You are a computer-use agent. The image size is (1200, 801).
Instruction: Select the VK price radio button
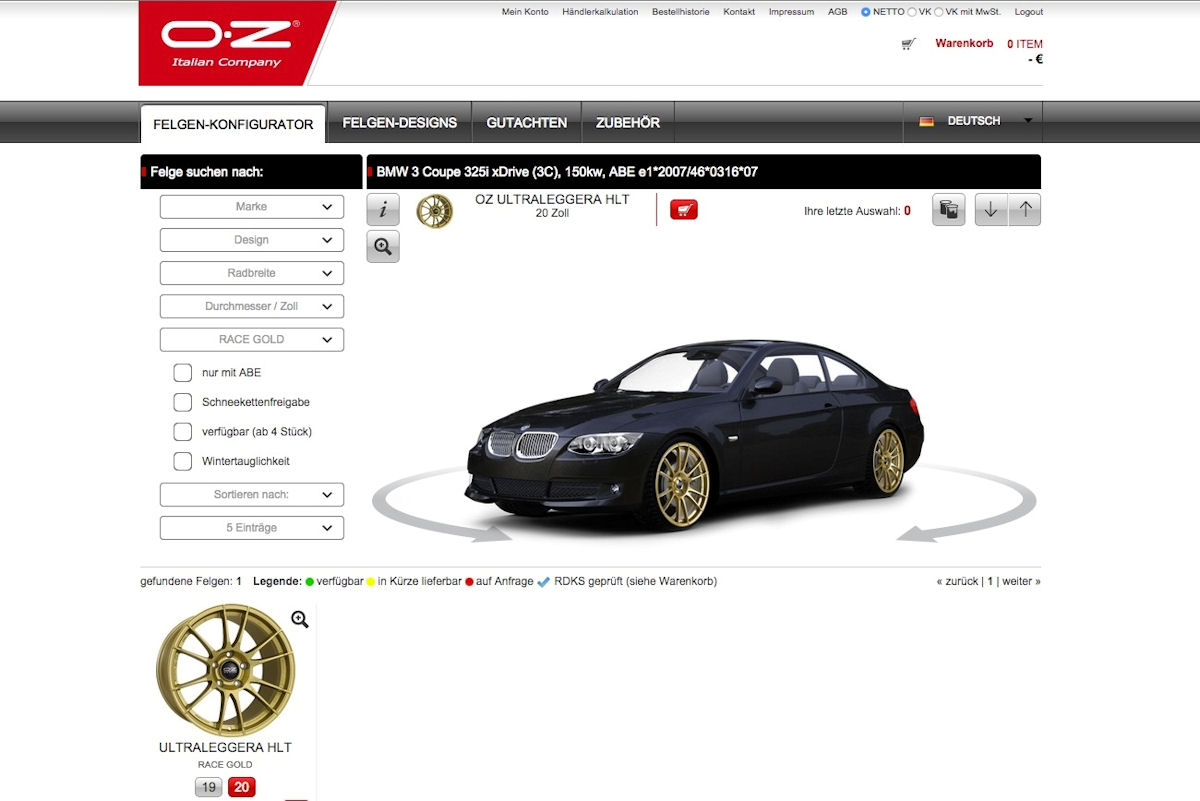point(912,12)
